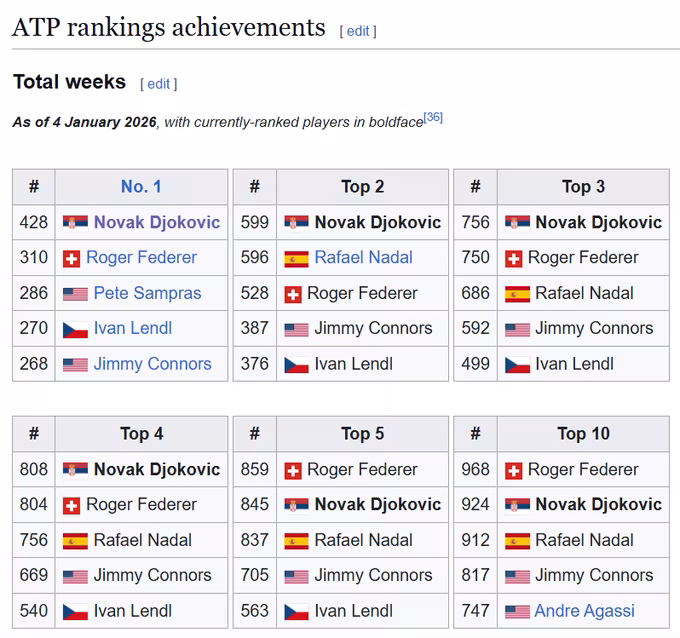
Task: Click the 'As of 4 January 2026' text
Action: [x=85, y=122]
